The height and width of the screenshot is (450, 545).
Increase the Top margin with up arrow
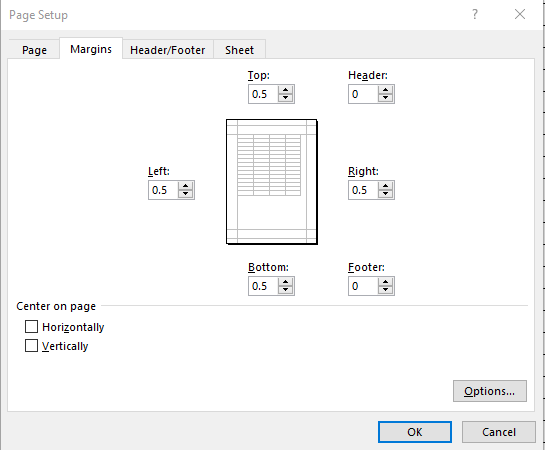pyautogui.click(x=285, y=90)
